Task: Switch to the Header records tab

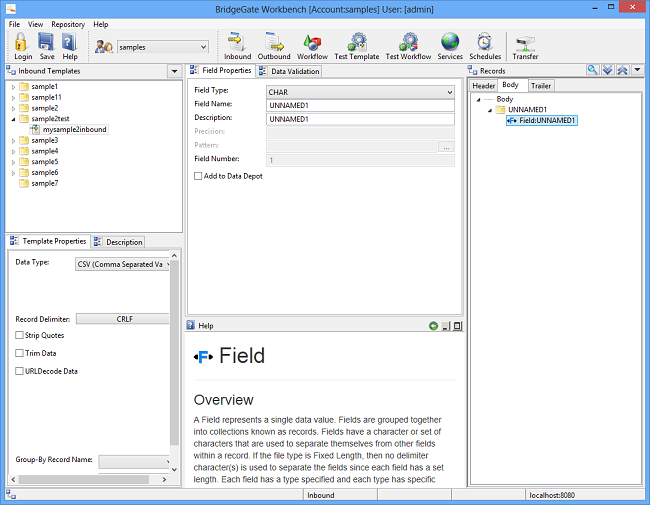Action: point(483,86)
